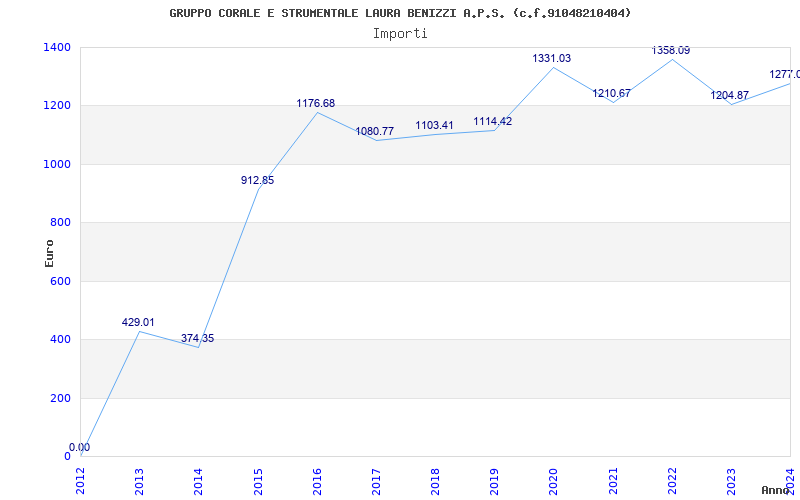This screenshot has width=800, height=500.
Task: Click the 2014 x-axis tick label
Action: pos(198,482)
